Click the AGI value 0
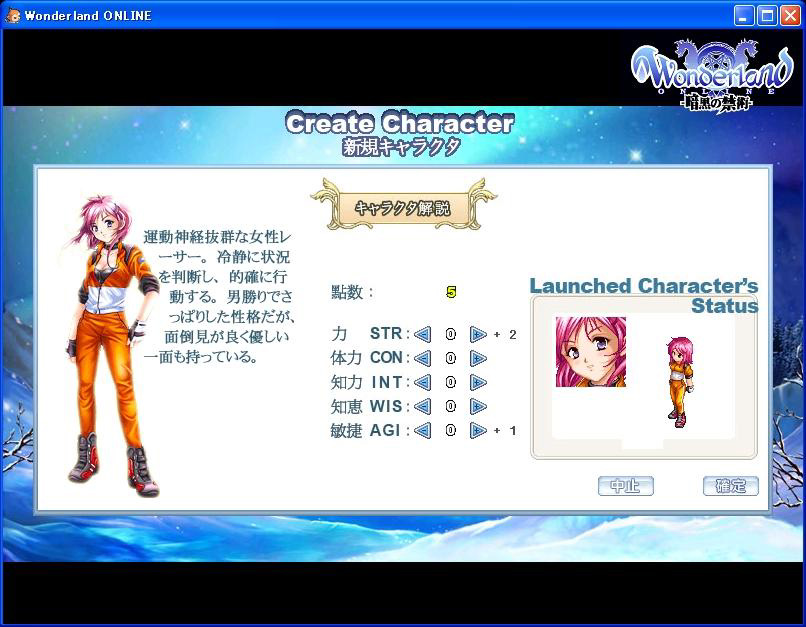Screen dimensions: 806x627 tap(450, 430)
